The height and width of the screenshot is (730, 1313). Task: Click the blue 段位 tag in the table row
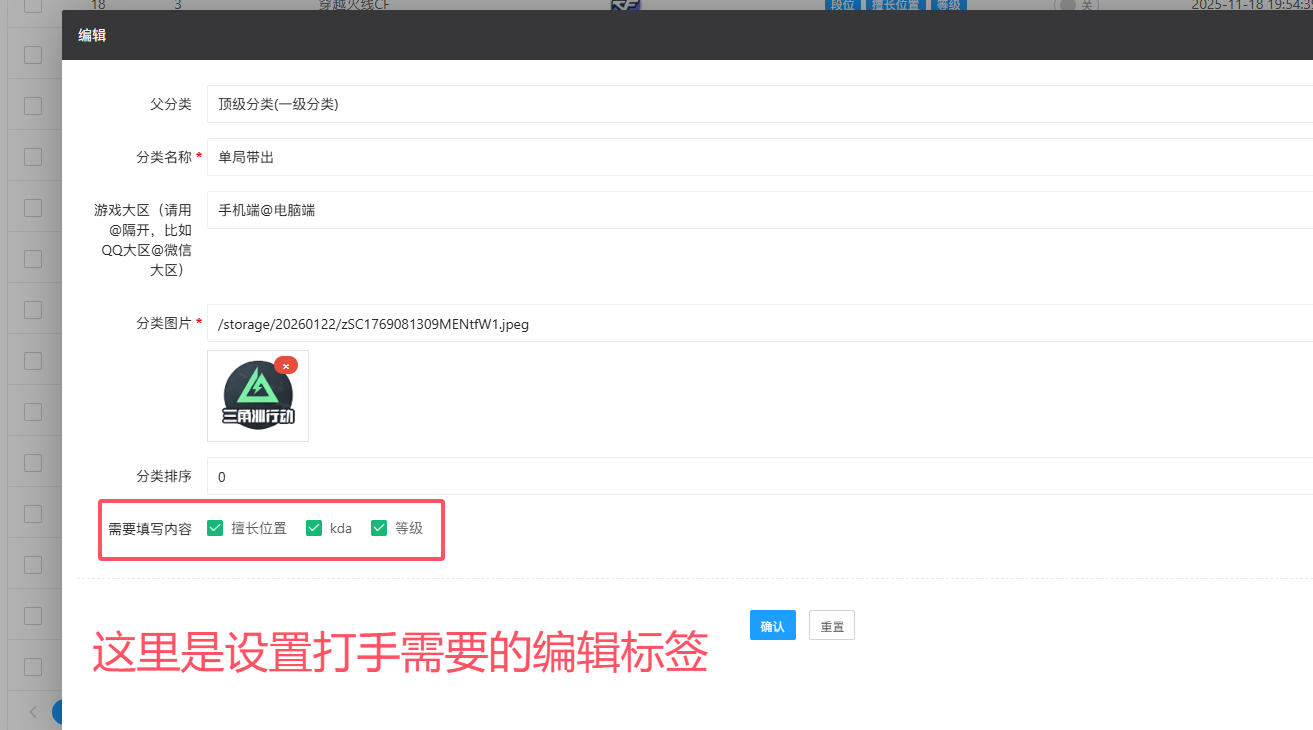click(x=842, y=5)
